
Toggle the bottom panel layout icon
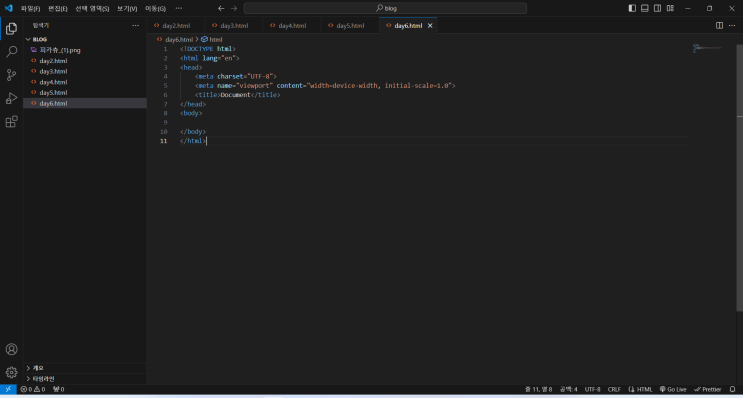pyautogui.click(x=645, y=8)
